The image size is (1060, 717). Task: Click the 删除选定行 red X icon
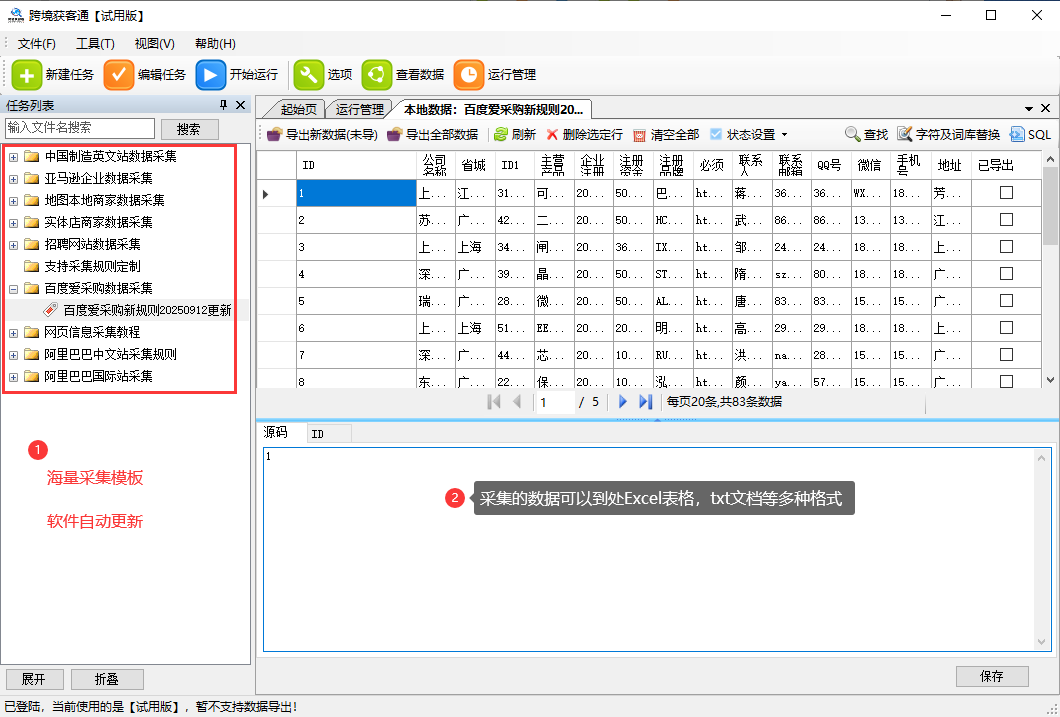[552, 134]
